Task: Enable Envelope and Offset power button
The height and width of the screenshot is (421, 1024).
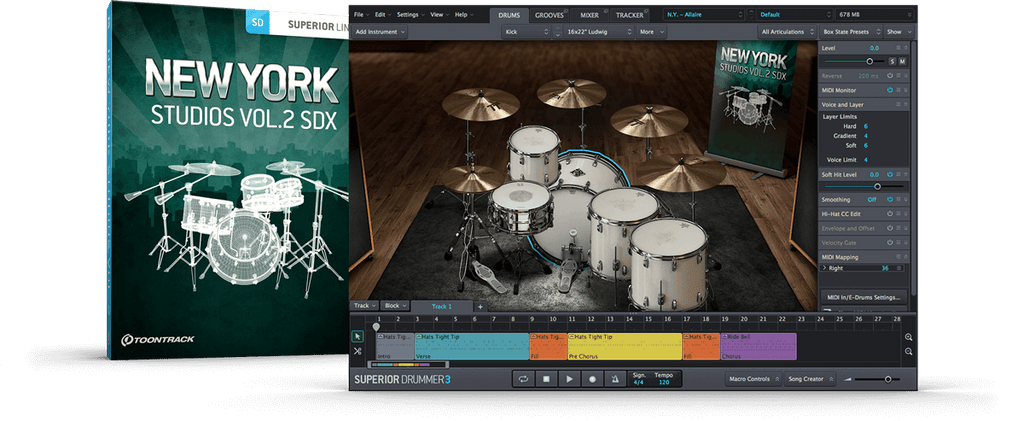Action: coord(889,228)
